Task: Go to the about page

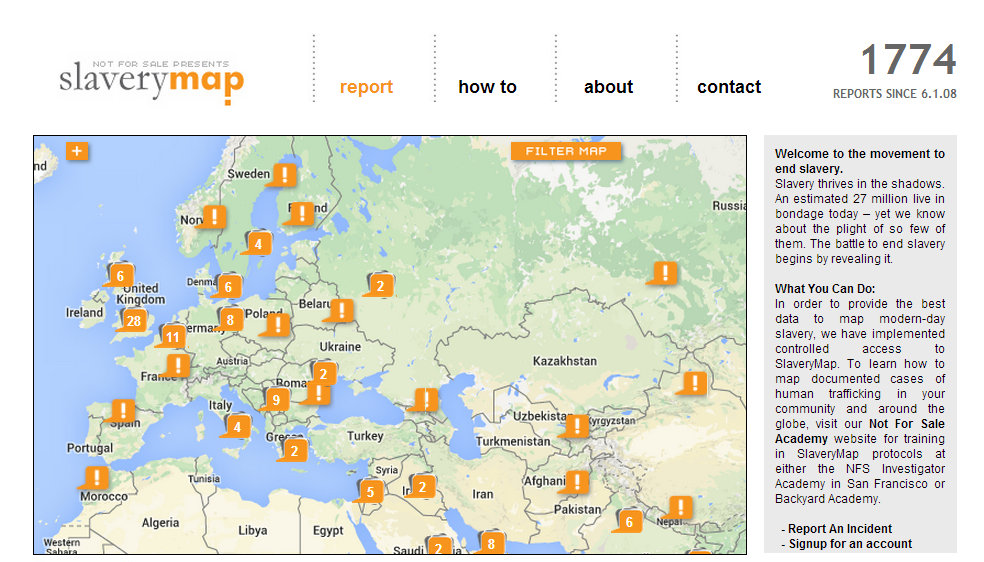Action: 608,87
